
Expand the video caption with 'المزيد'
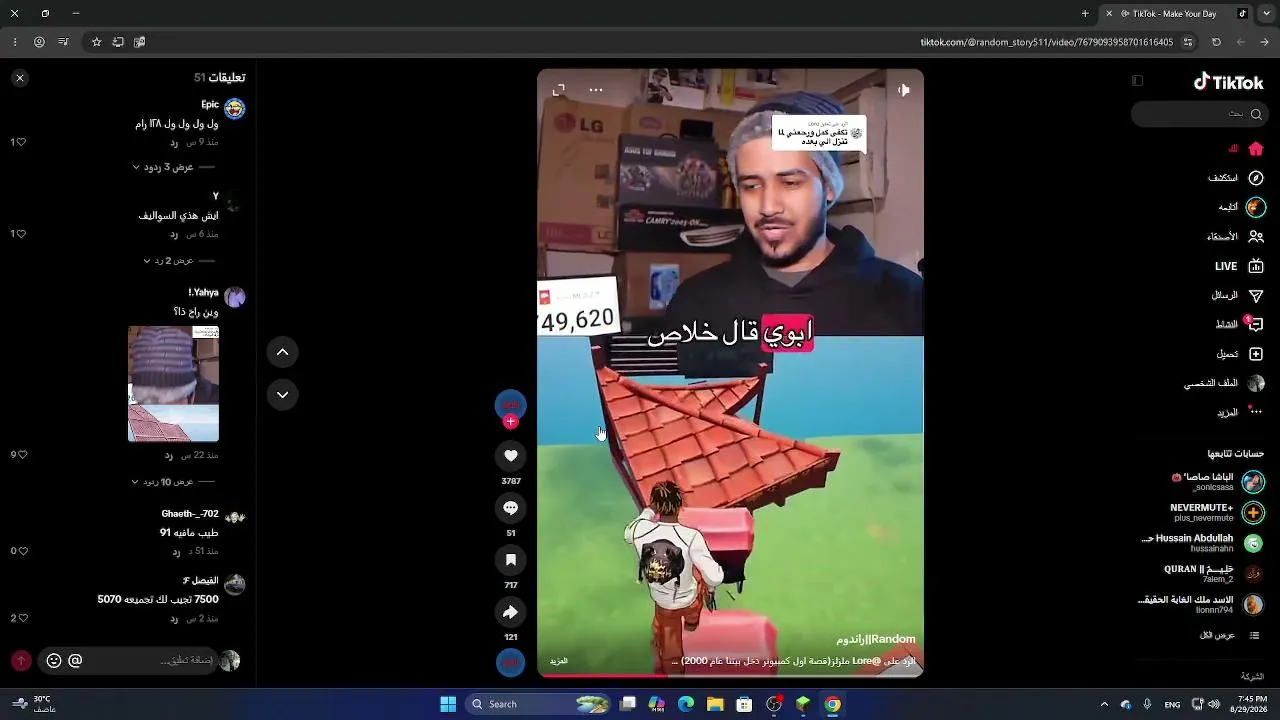pos(559,661)
